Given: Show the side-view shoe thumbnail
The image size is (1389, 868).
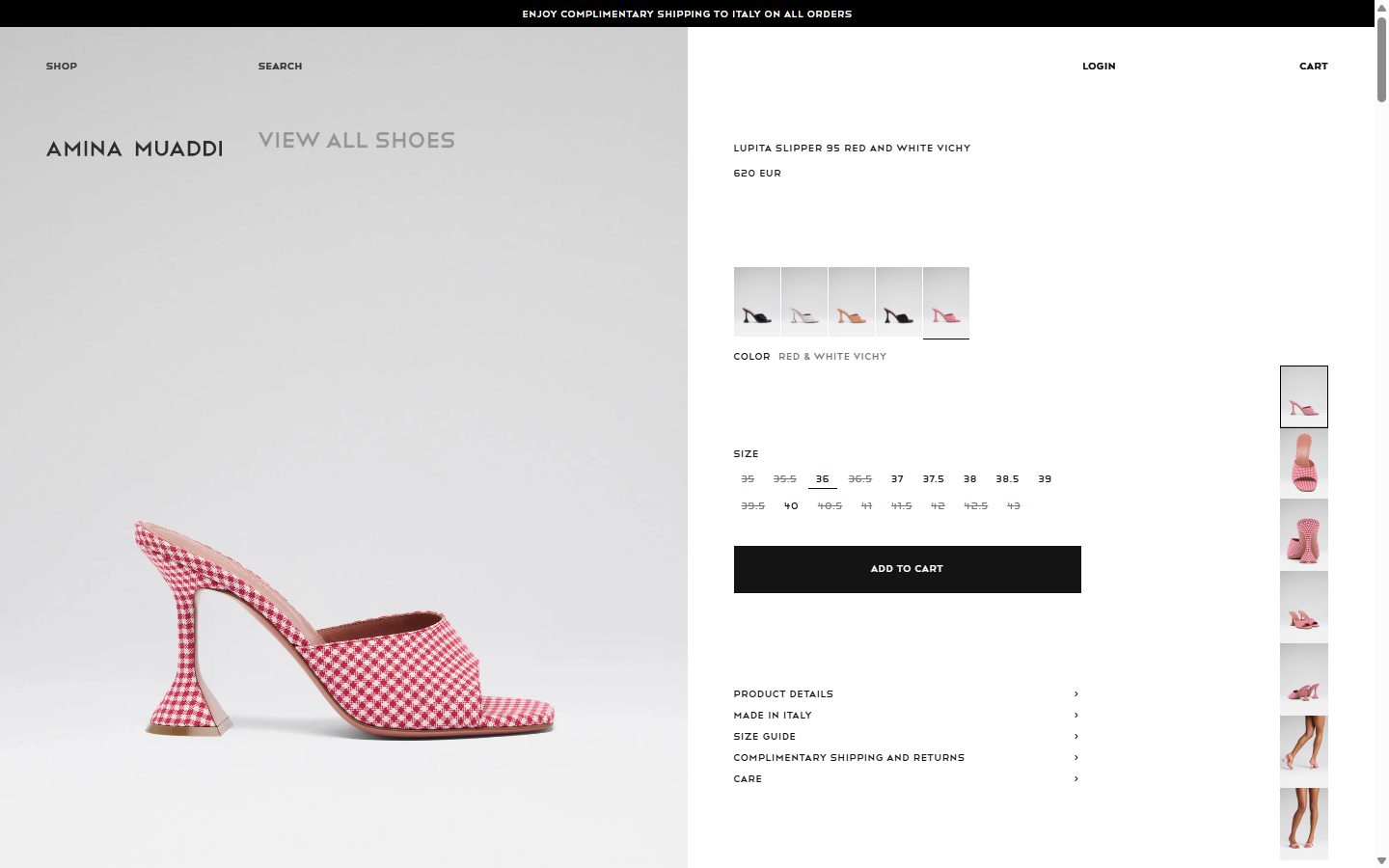Looking at the screenshot, I should click(x=1303, y=396).
